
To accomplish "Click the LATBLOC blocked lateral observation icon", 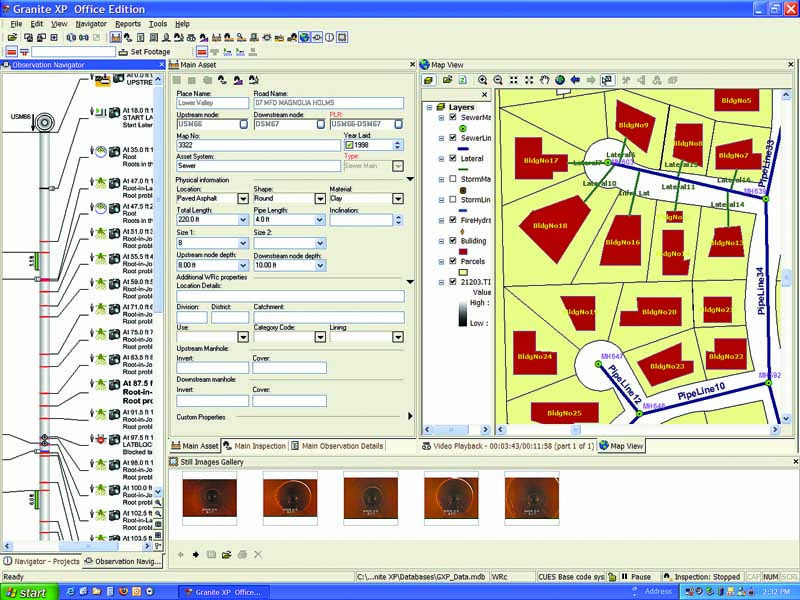I will coord(101,439).
